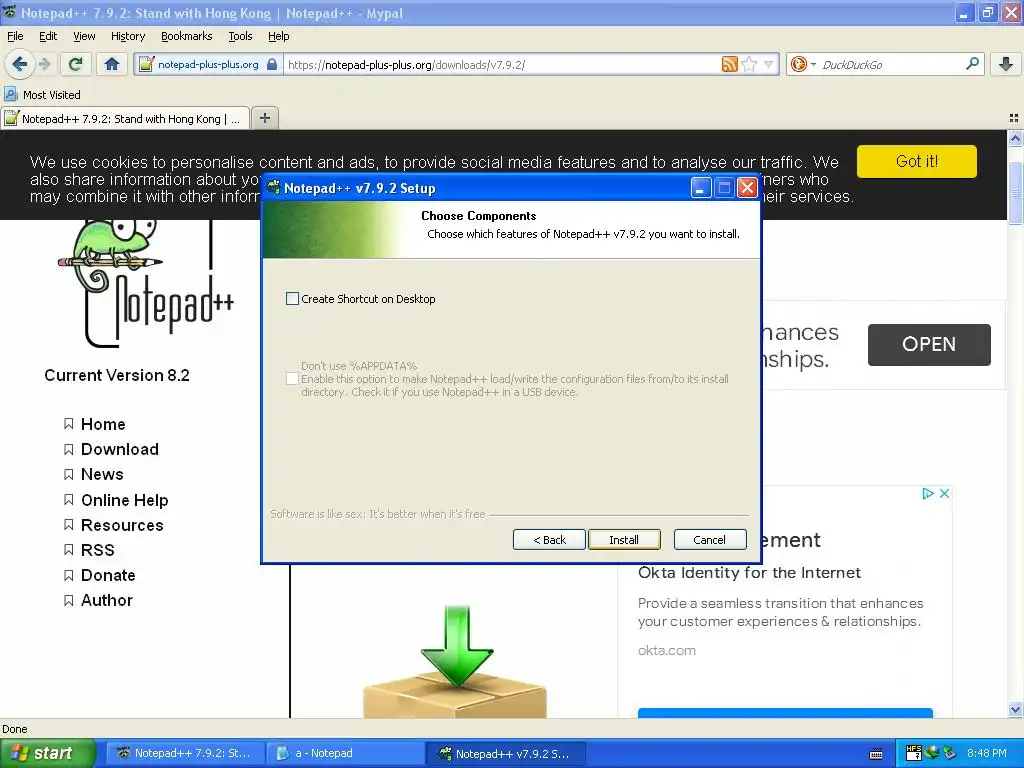The height and width of the screenshot is (768, 1024).
Task: Click the system tray clock
Action: click(x=987, y=753)
